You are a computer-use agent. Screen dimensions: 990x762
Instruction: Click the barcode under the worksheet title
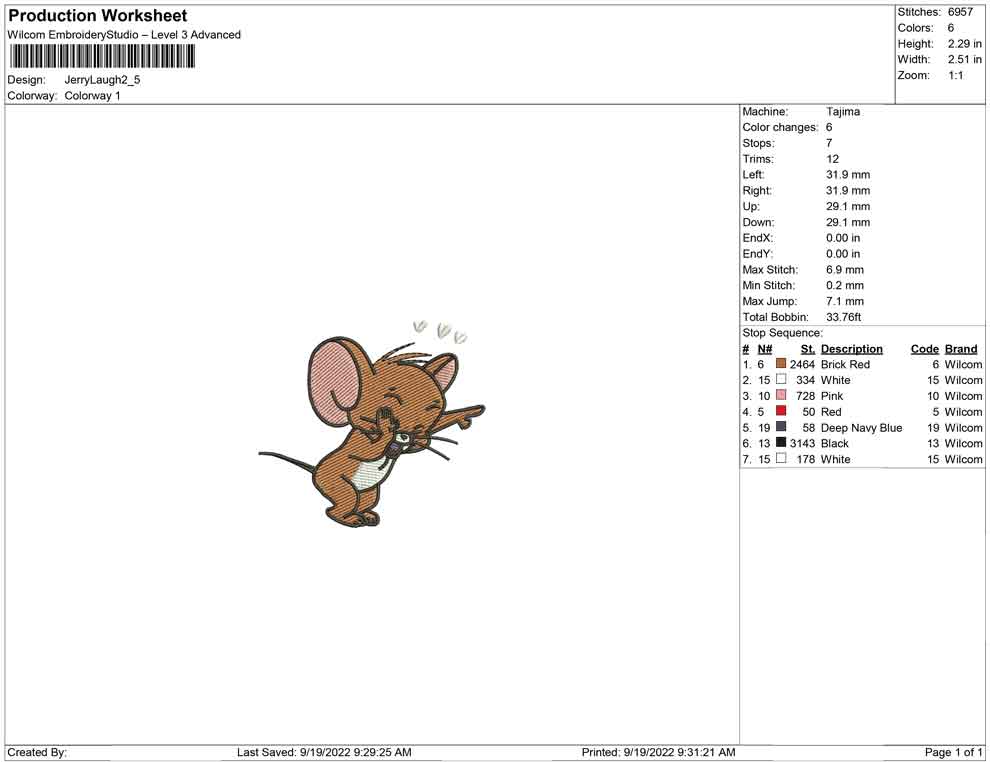click(102, 57)
